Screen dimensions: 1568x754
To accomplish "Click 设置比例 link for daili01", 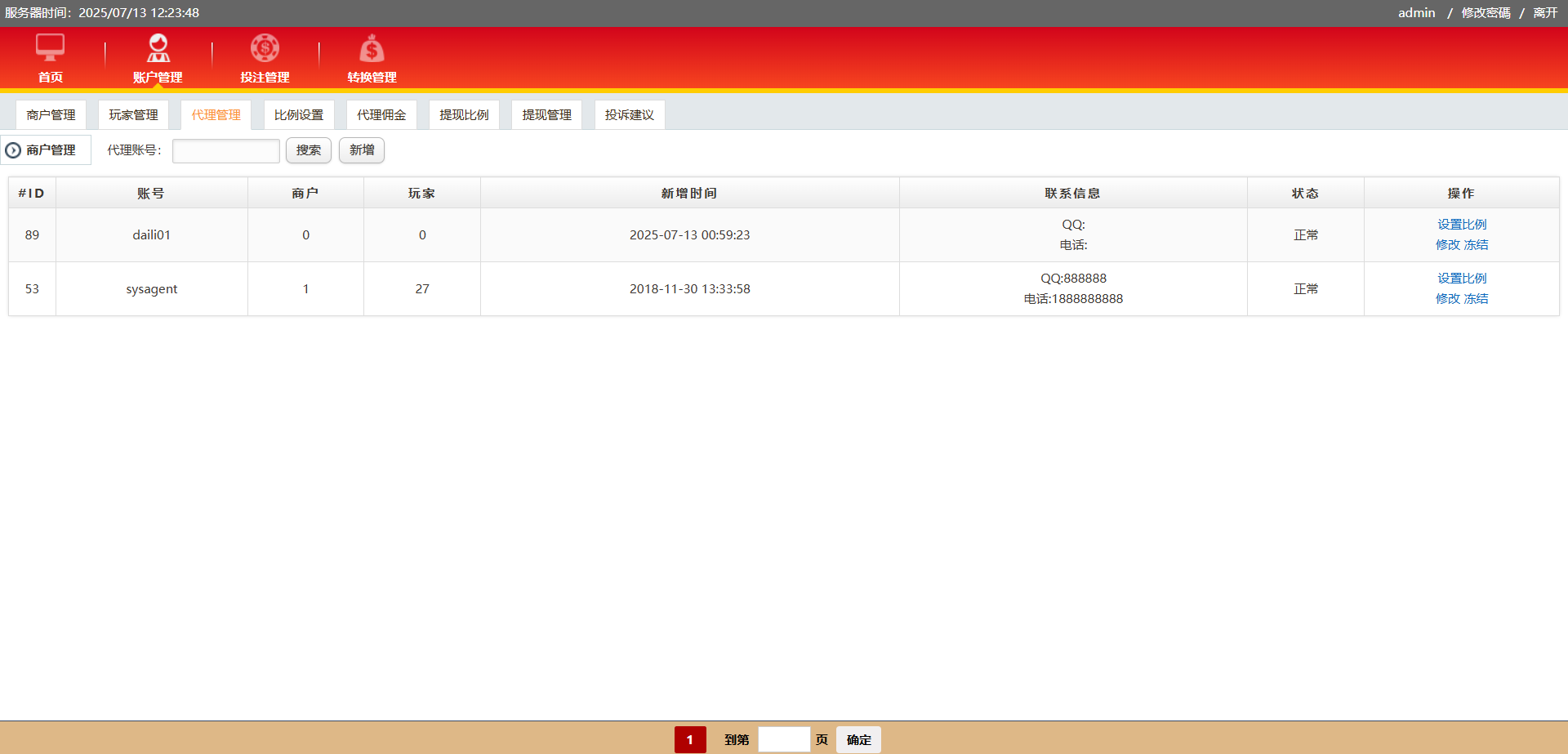I will point(1461,225).
